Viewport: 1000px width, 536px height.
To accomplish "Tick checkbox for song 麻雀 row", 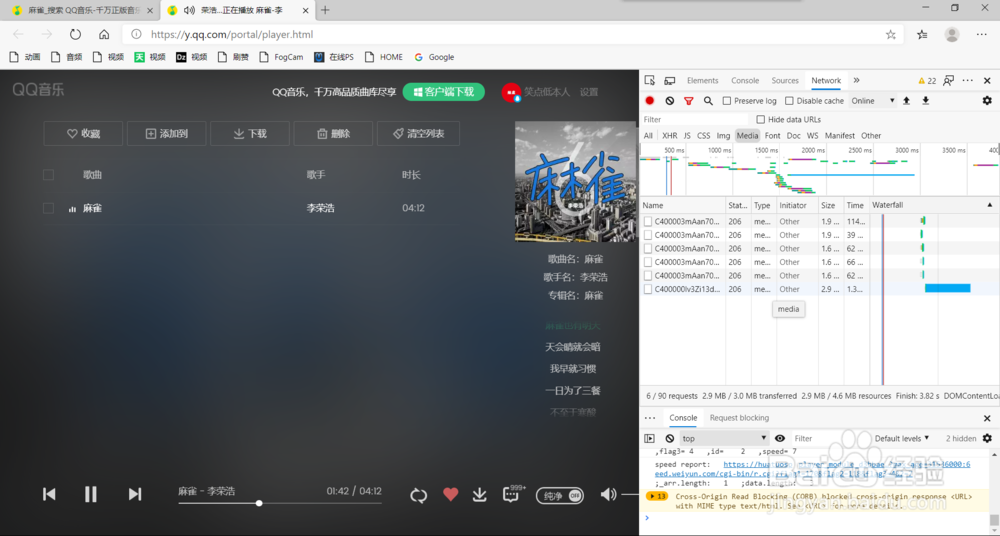I will pyautogui.click(x=48, y=208).
